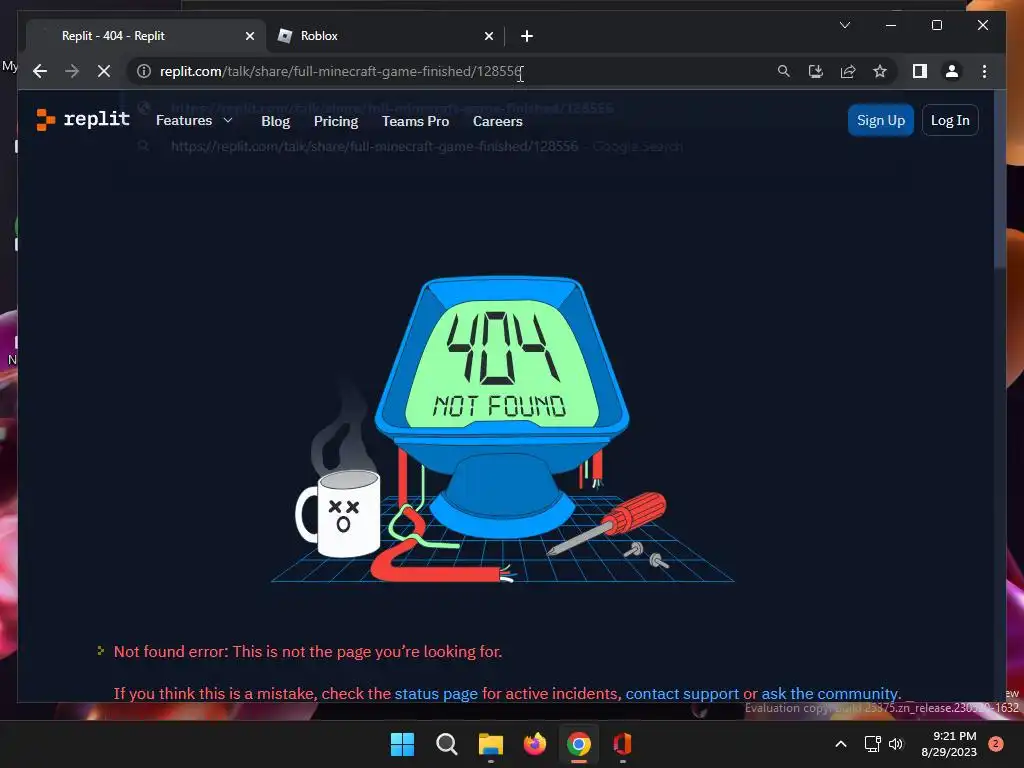
Task: Open the status page link
Action: [436, 694]
